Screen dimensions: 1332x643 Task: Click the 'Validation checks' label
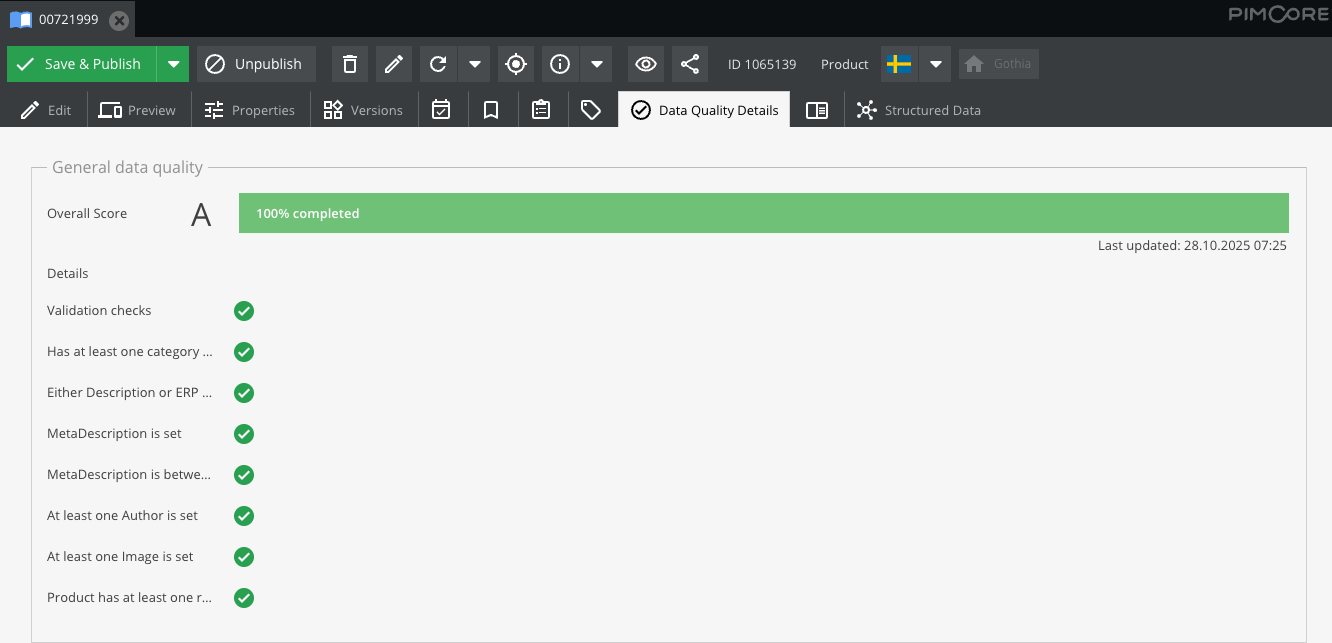(x=99, y=310)
